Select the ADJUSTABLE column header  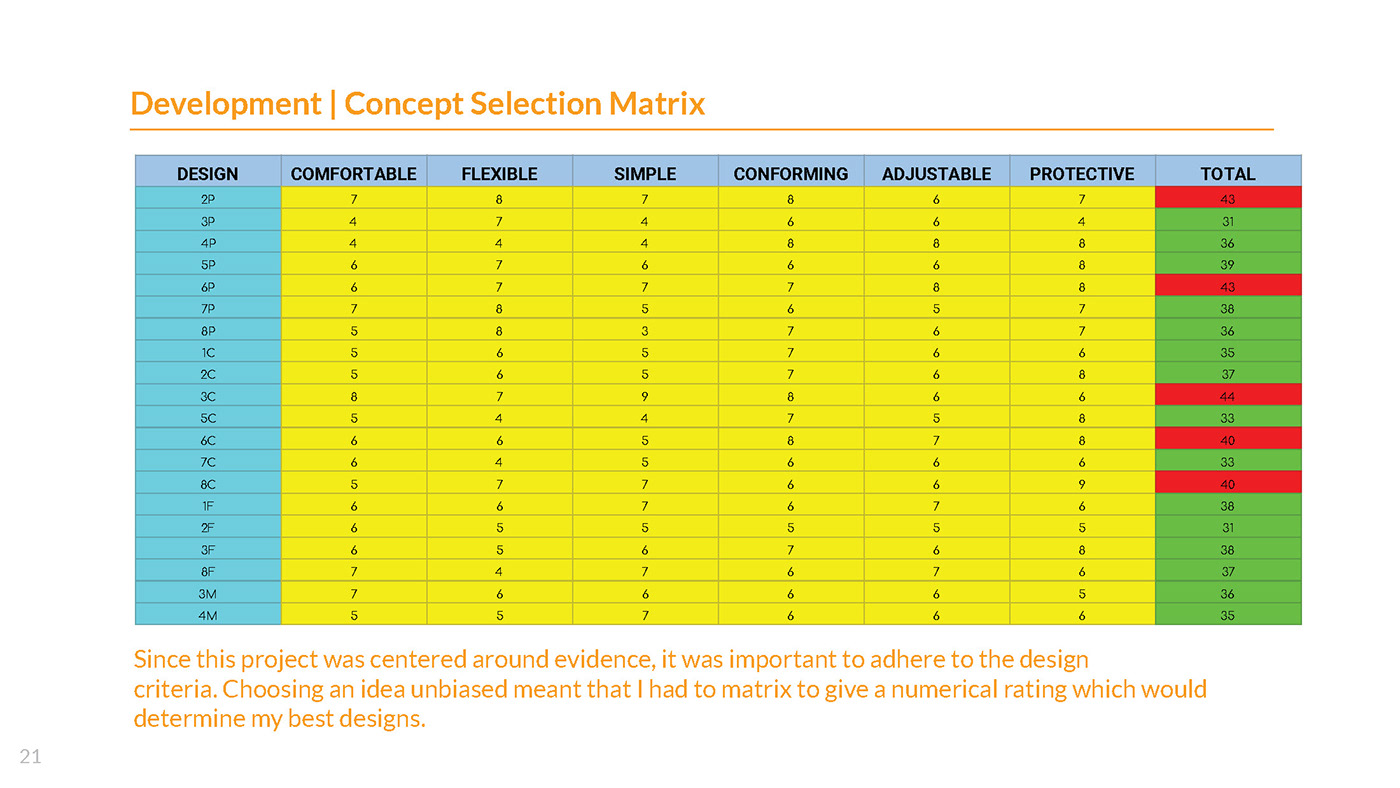[936, 173]
